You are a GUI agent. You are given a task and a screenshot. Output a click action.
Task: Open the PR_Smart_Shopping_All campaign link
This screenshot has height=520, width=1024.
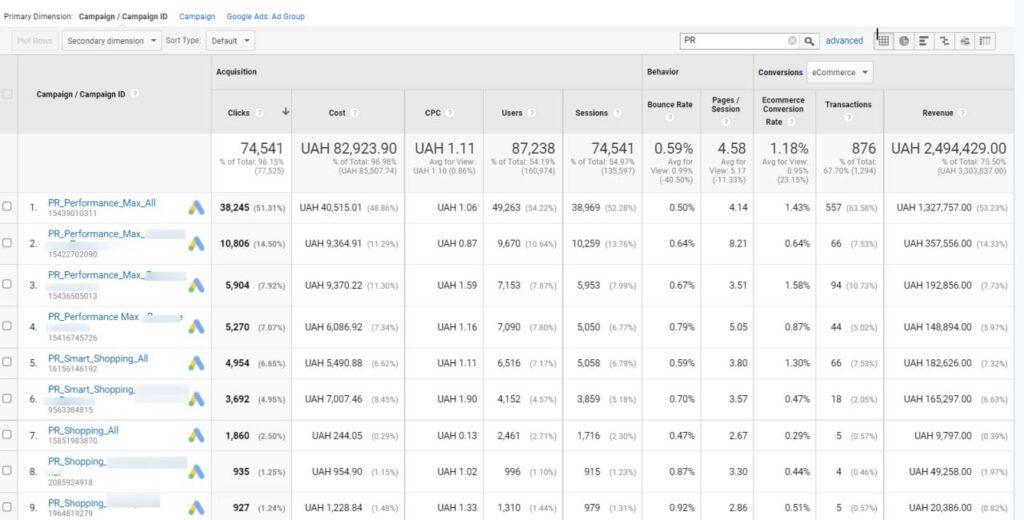tap(98, 357)
